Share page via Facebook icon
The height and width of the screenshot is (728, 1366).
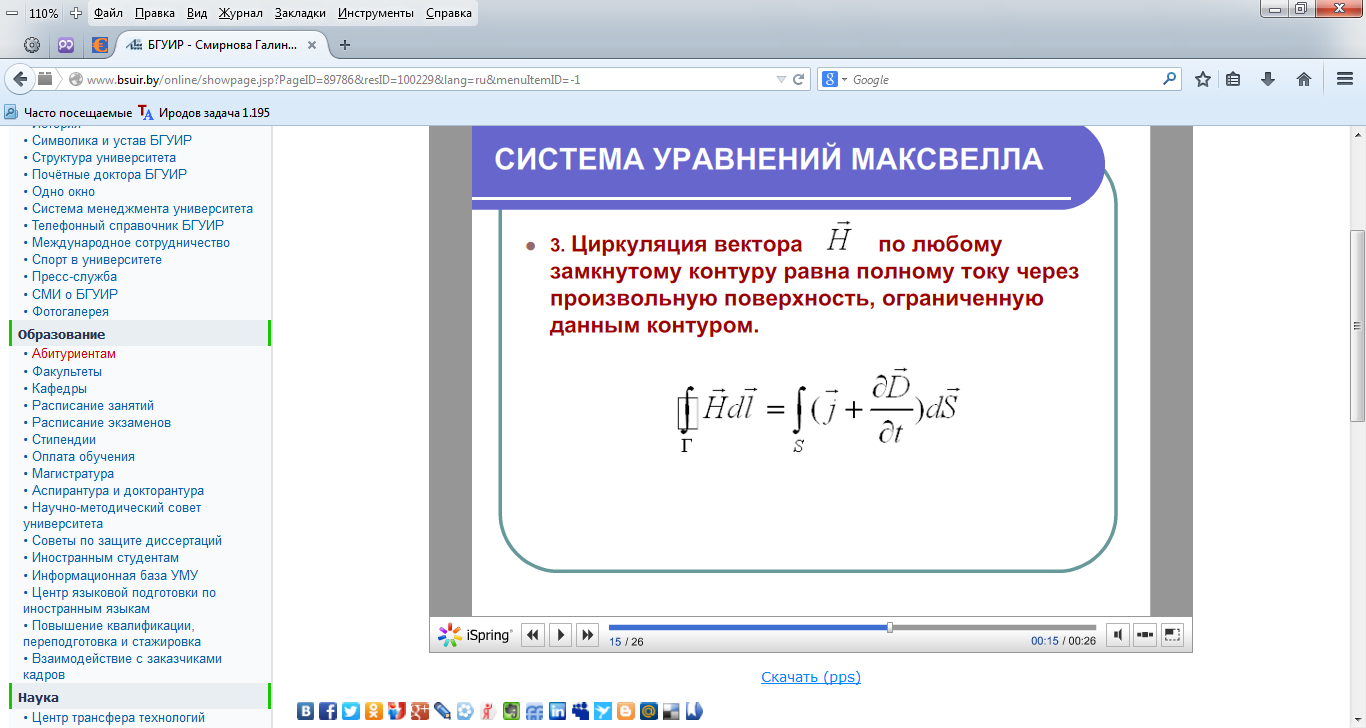click(328, 711)
